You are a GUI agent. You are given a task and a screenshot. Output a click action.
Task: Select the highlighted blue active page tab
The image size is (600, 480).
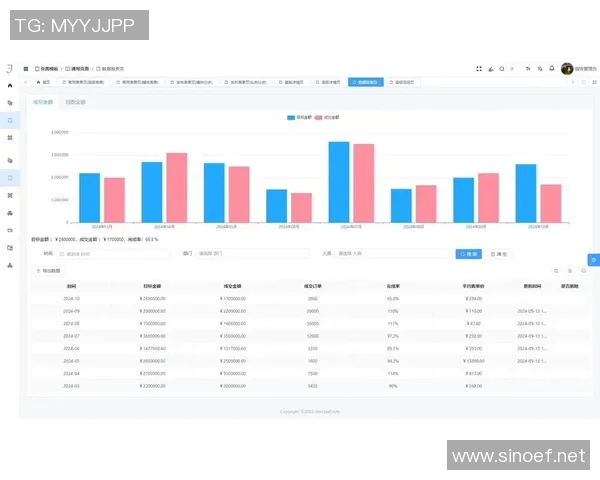click(x=366, y=82)
